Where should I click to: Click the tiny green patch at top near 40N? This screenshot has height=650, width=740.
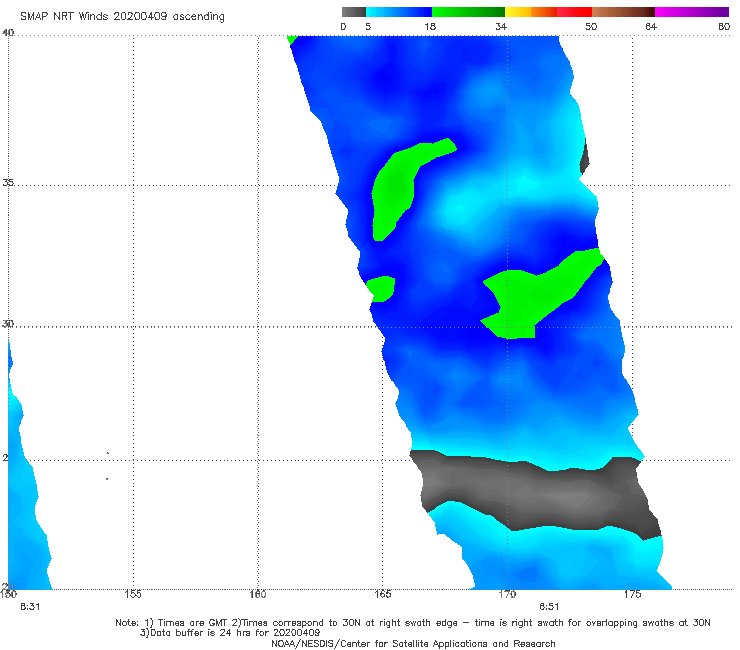(292, 39)
